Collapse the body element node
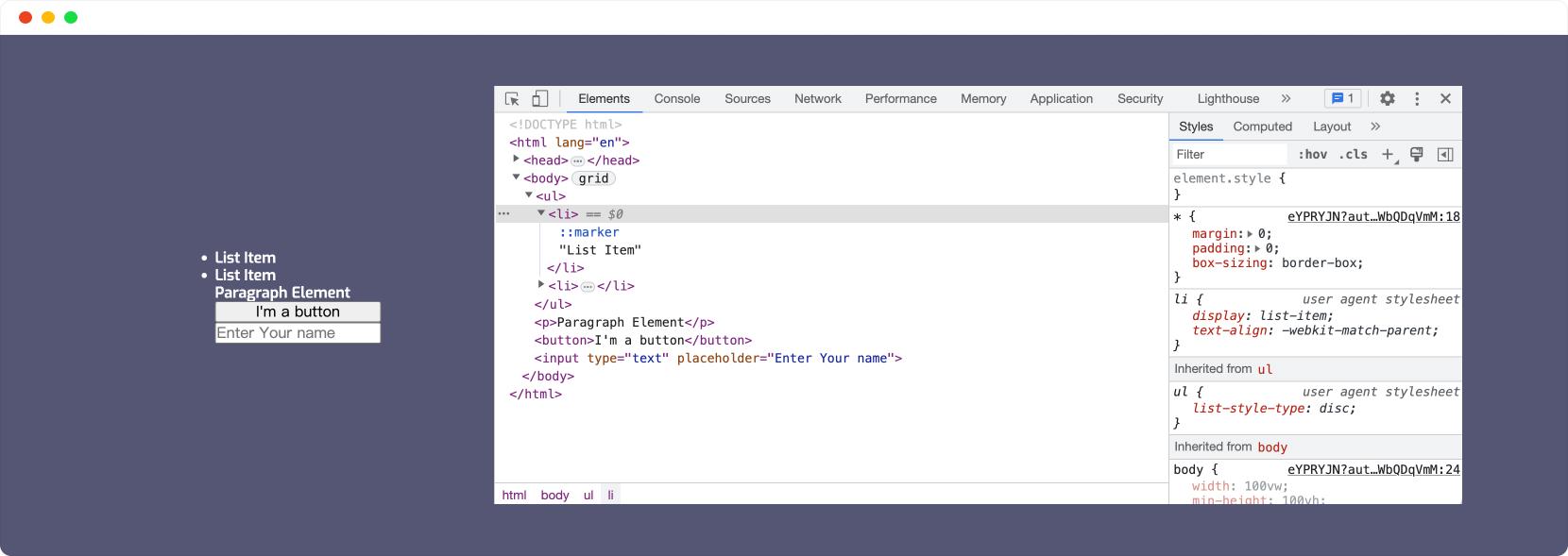This screenshot has width=1568, height=556. pos(516,177)
